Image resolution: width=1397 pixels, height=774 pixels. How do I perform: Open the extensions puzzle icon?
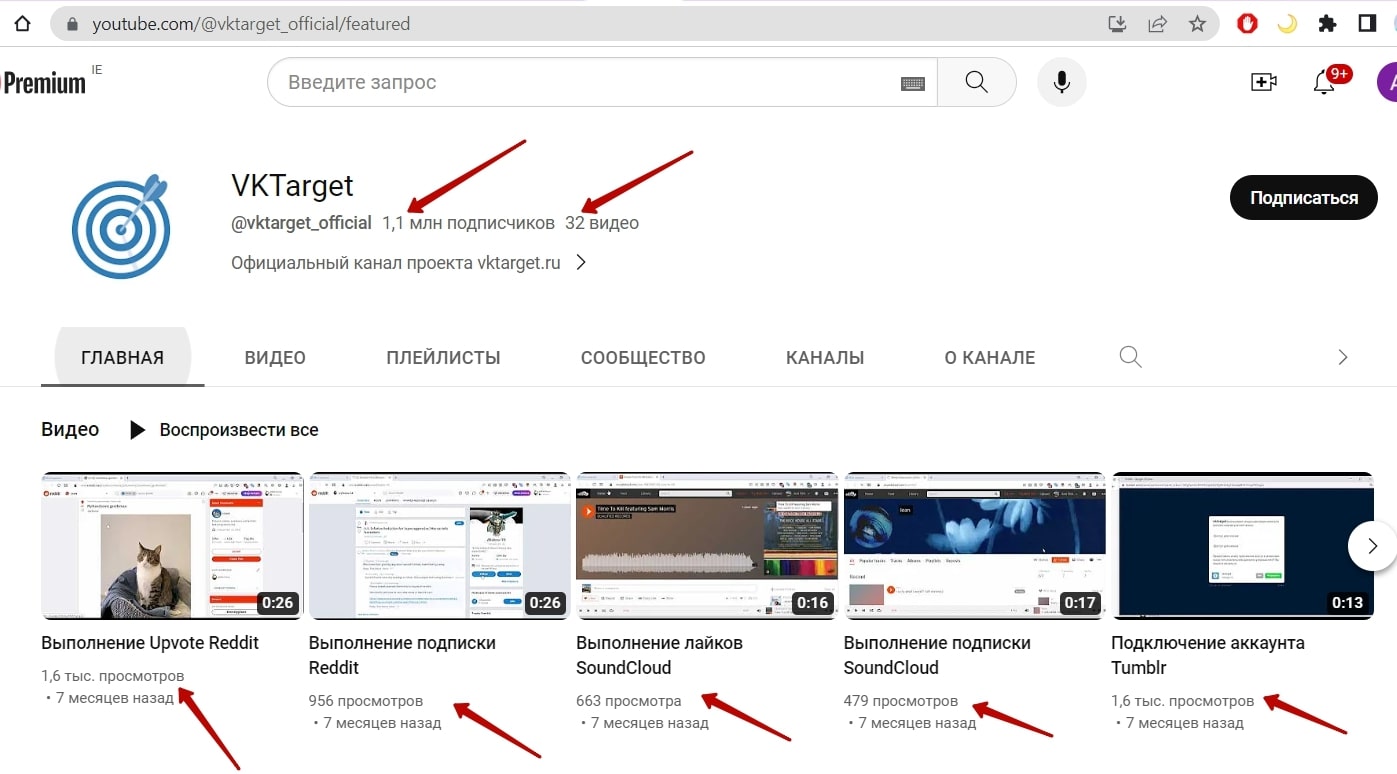[1327, 24]
